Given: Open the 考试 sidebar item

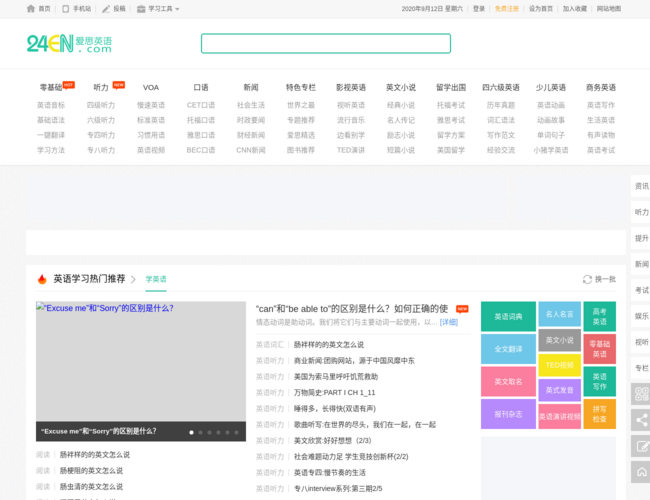Looking at the screenshot, I should coord(641,290).
